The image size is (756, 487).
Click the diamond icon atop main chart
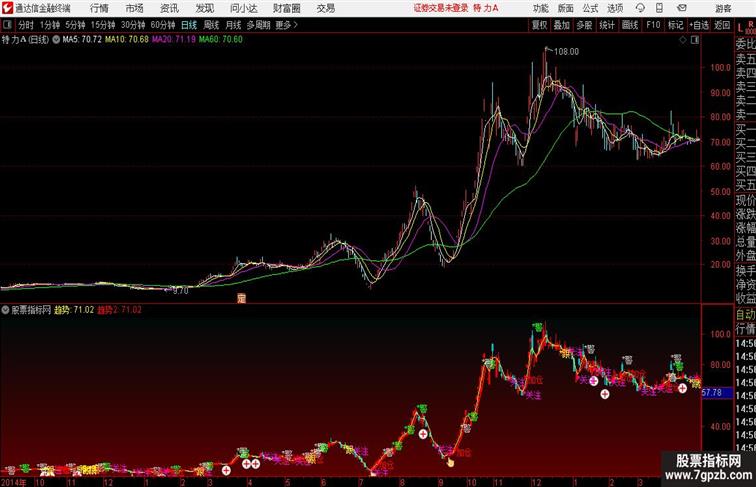point(683,40)
